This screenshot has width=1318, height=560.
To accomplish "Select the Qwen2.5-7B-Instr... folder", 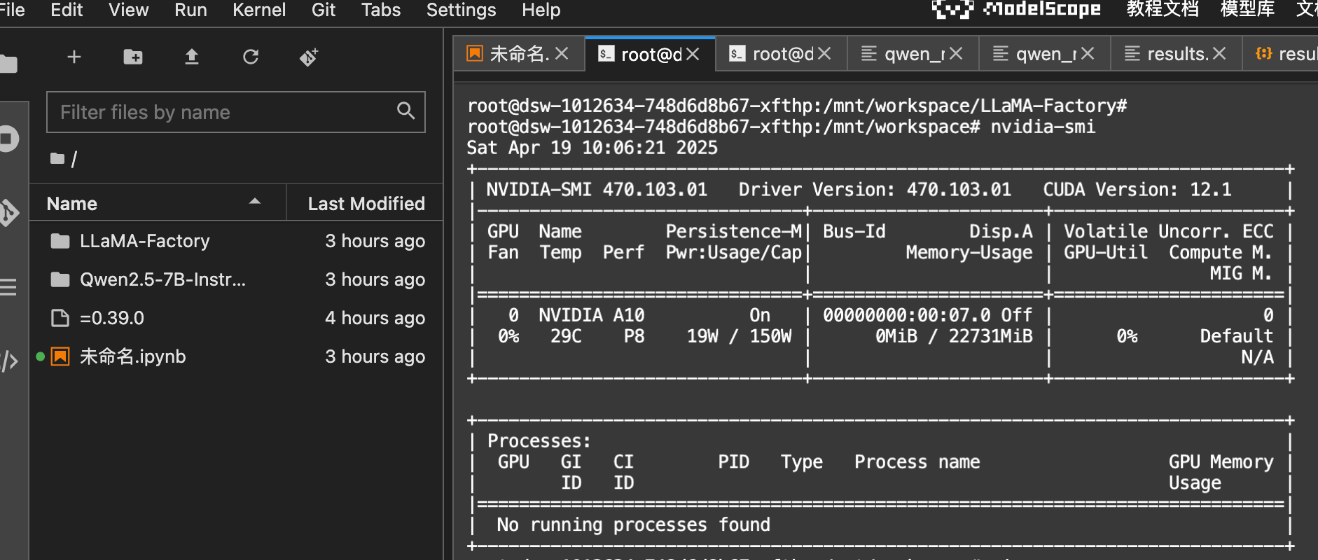I will click(236, 279).
